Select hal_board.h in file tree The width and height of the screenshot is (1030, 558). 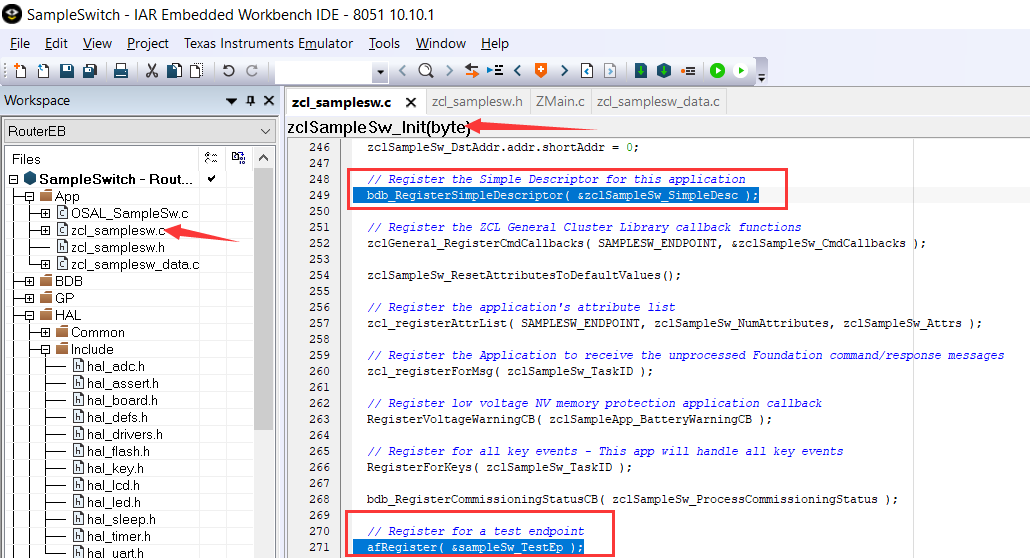[x=122, y=400]
